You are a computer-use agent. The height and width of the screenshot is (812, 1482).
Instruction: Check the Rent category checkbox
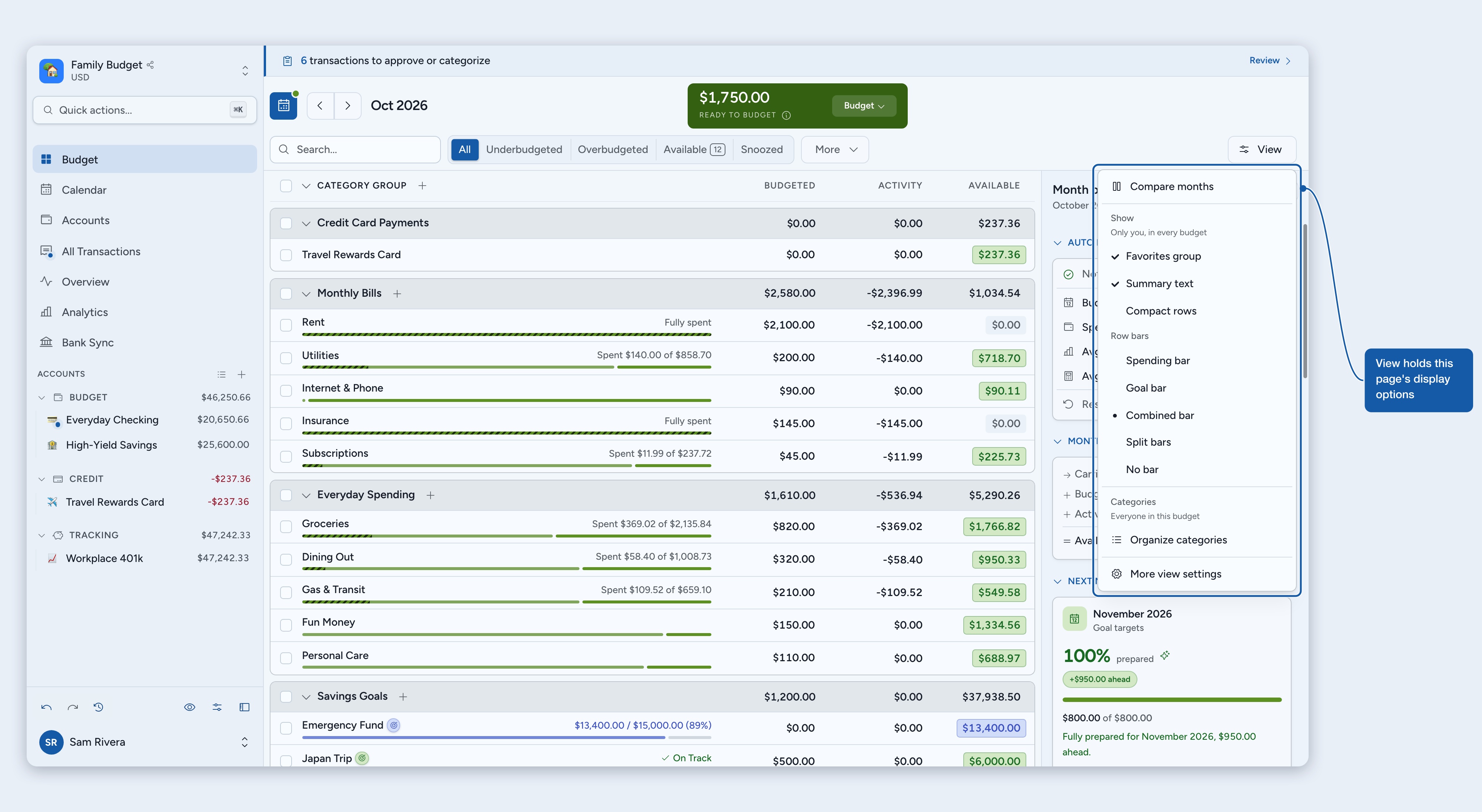286,326
